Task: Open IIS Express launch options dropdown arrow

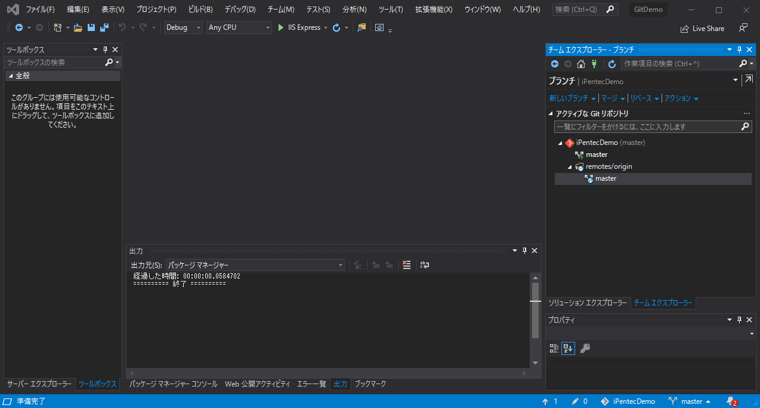Action: pos(325,28)
